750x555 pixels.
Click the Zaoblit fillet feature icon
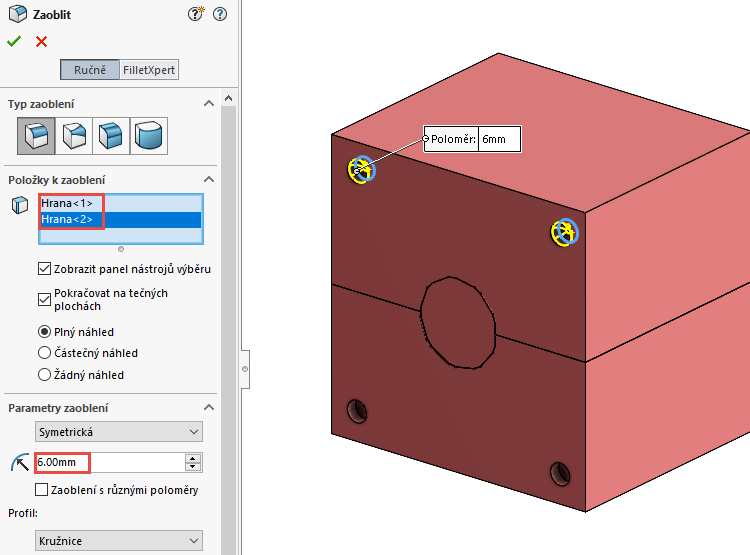tap(18, 14)
